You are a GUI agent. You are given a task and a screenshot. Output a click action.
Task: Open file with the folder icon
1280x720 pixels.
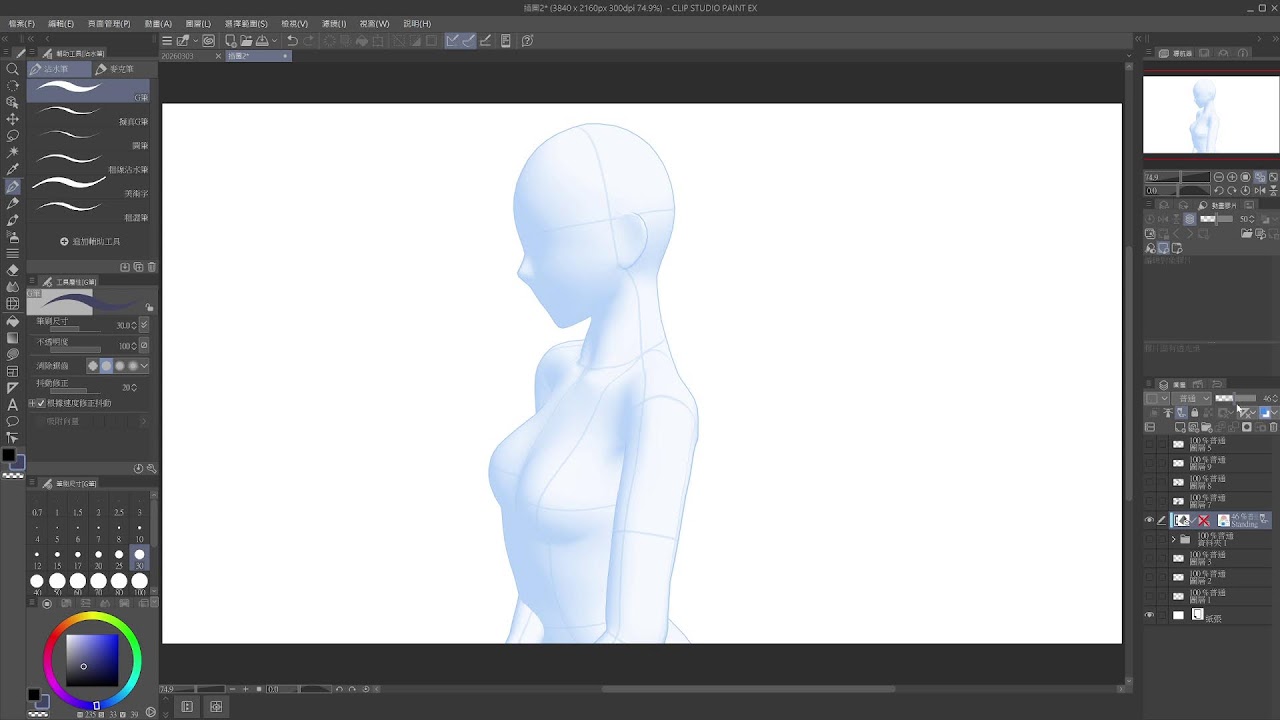(246, 41)
